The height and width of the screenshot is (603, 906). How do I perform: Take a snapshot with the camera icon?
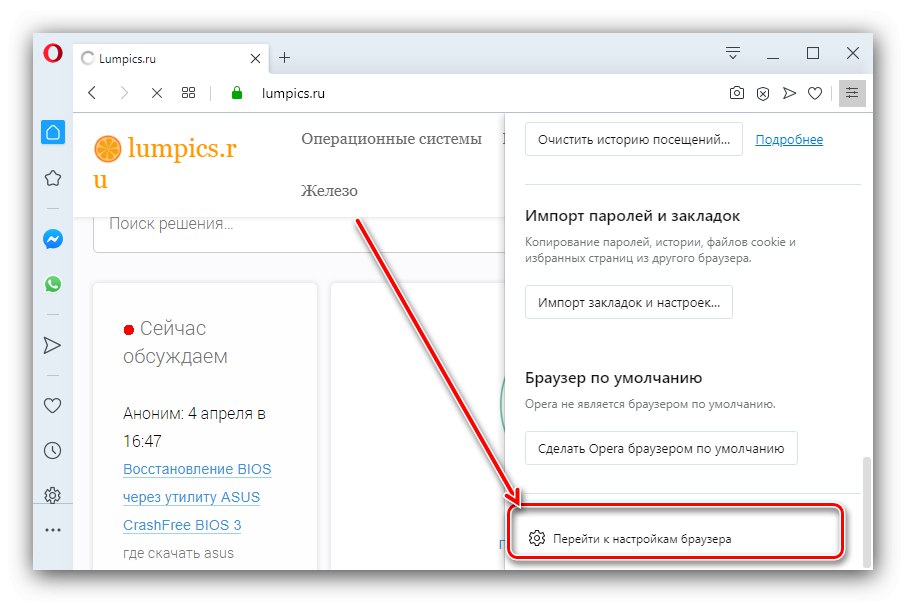pos(737,92)
